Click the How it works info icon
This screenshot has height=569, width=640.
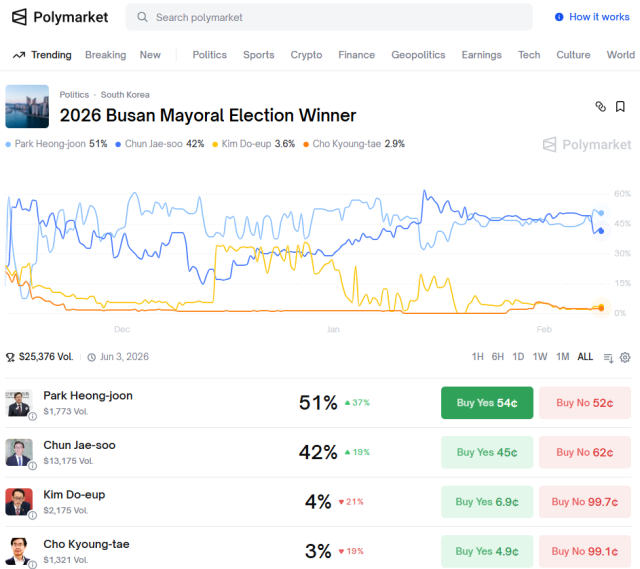click(559, 17)
